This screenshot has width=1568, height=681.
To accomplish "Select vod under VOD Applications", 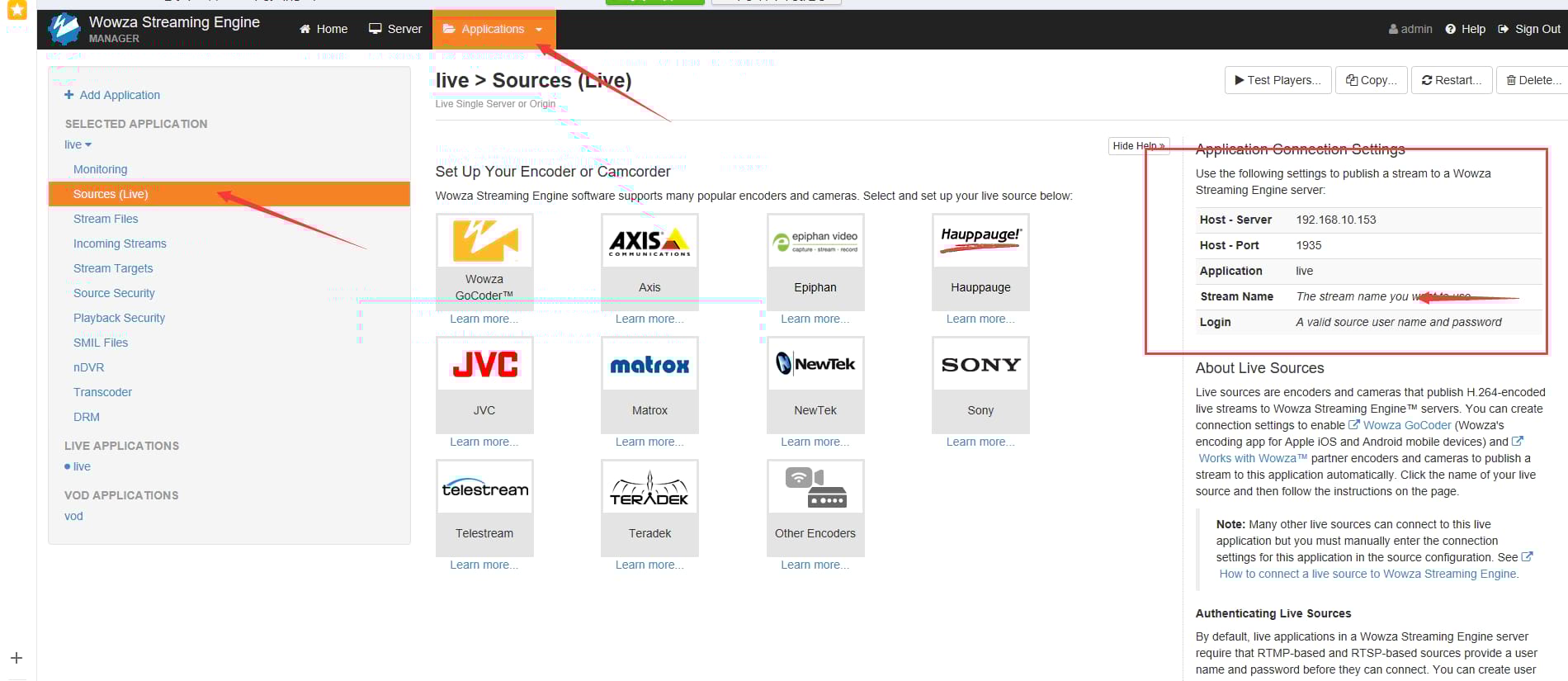I will tap(73, 516).
